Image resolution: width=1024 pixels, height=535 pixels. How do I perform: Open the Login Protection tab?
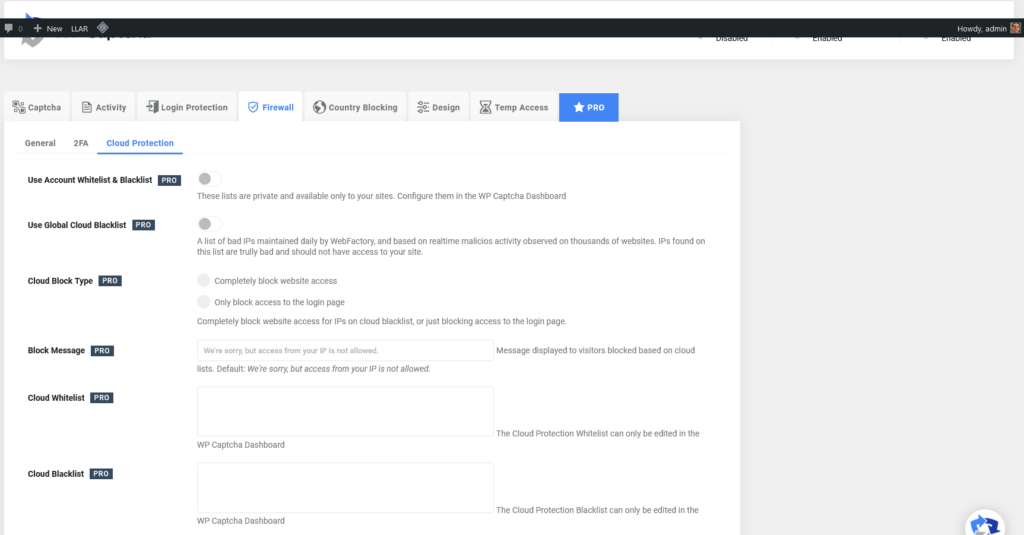pyautogui.click(x=186, y=107)
